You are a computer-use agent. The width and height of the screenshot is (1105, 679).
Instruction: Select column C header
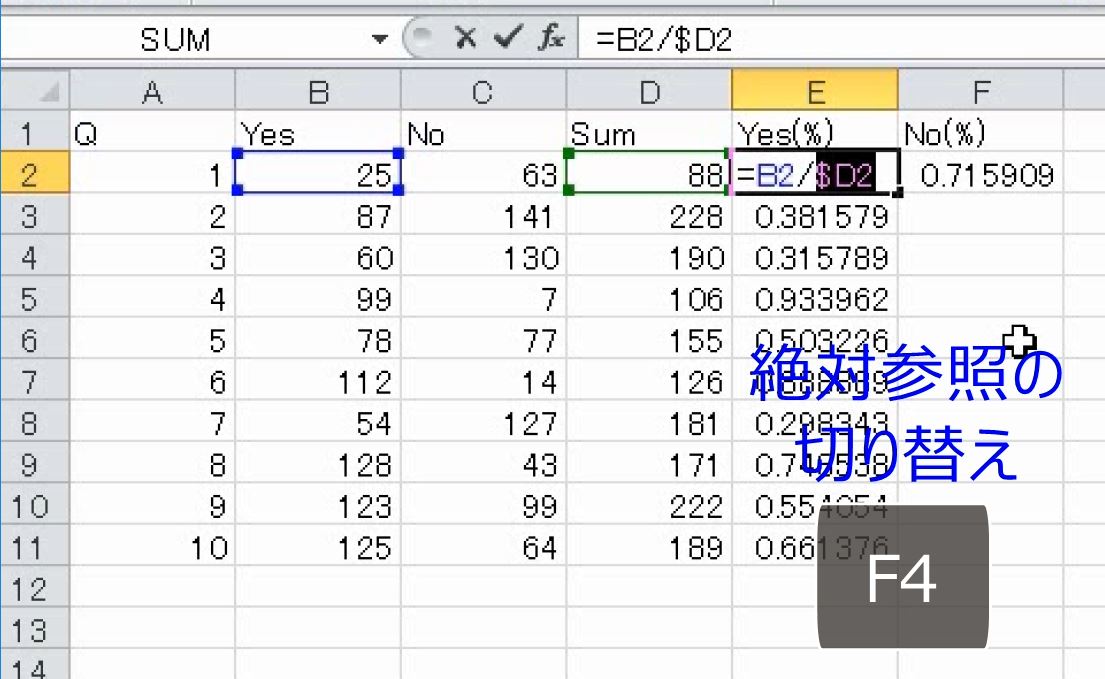pyautogui.click(x=483, y=91)
